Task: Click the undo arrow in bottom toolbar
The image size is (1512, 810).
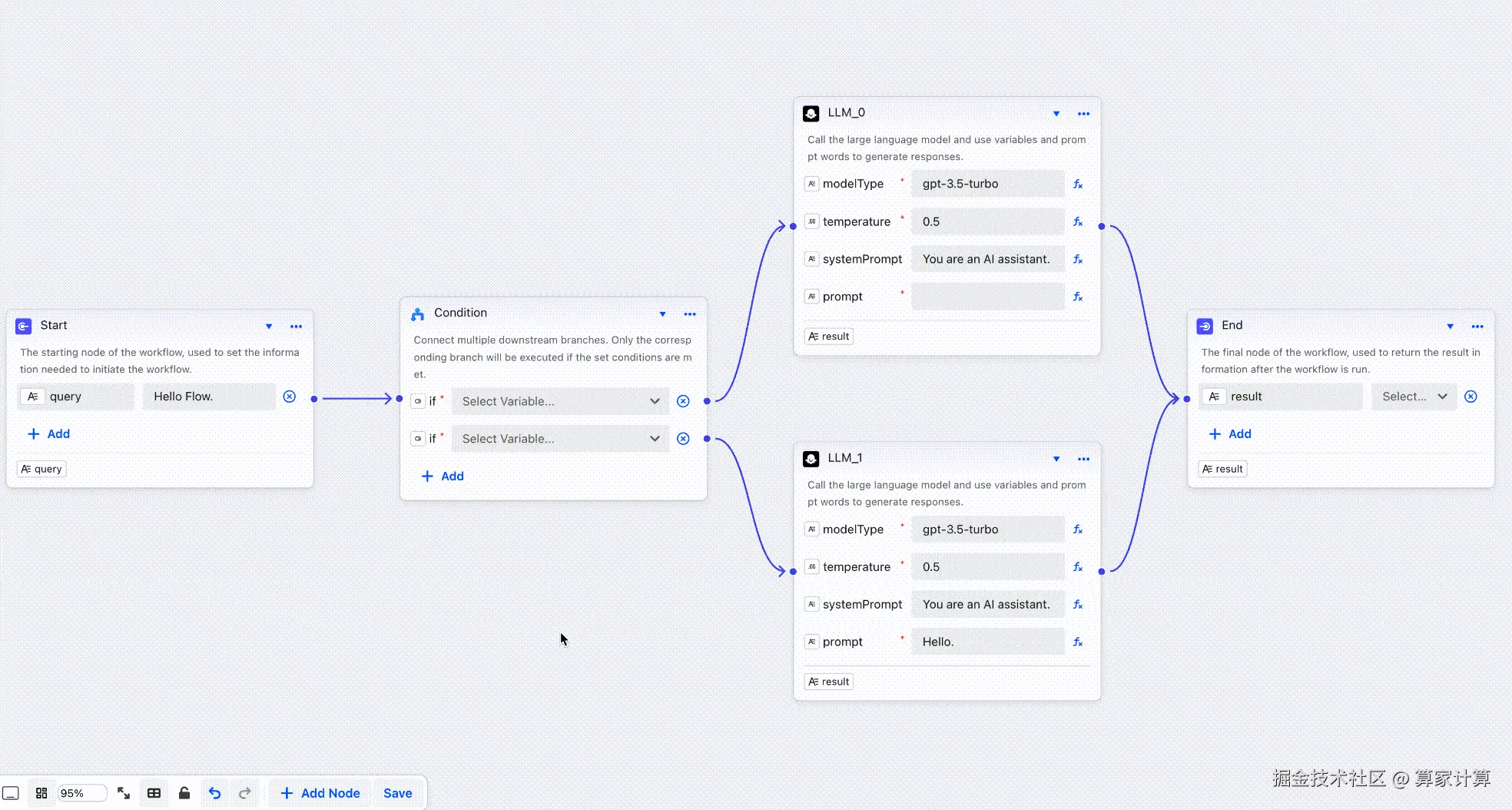Action: (x=214, y=793)
